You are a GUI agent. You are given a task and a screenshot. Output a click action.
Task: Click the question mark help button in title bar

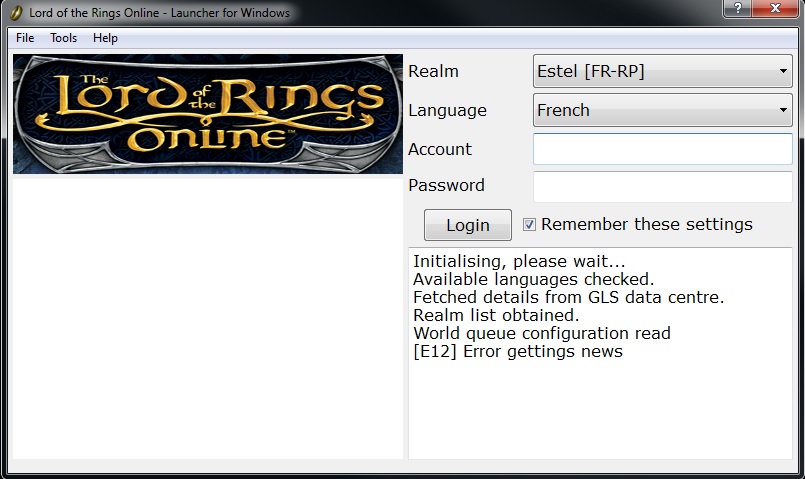(x=737, y=8)
